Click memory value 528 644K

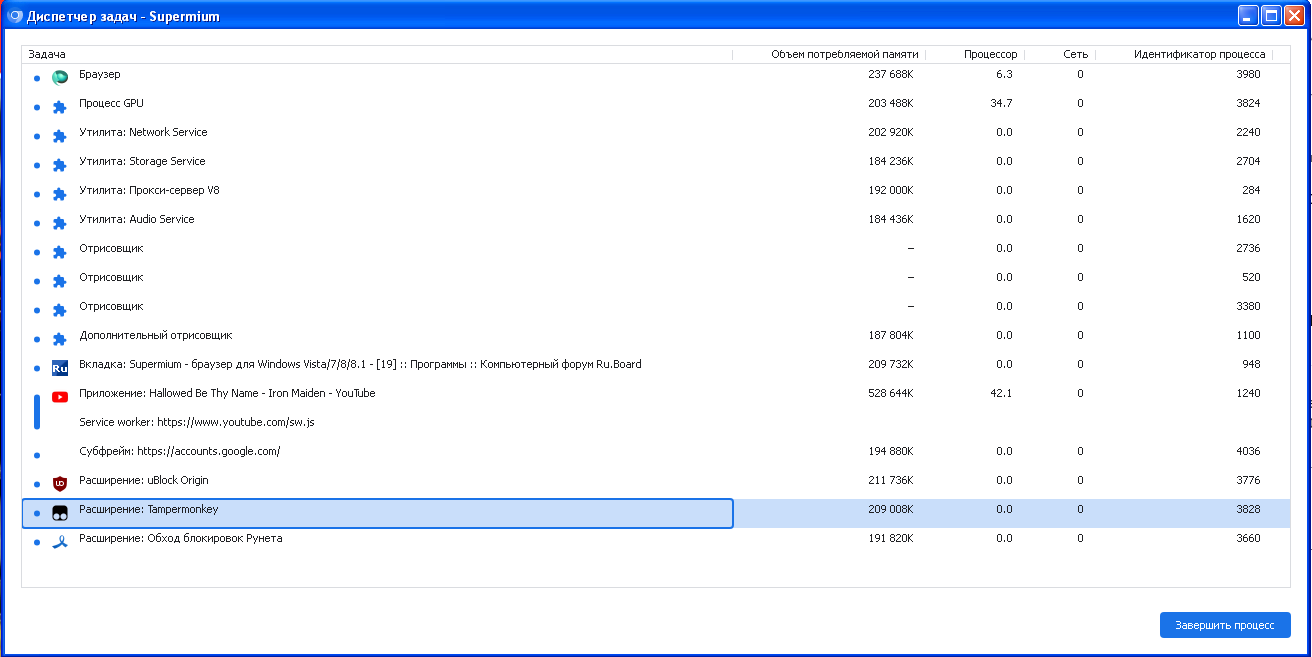[x=890, y=394]
